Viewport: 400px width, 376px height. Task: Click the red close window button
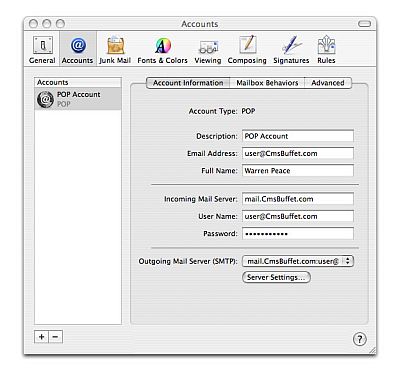coord(33,24)
